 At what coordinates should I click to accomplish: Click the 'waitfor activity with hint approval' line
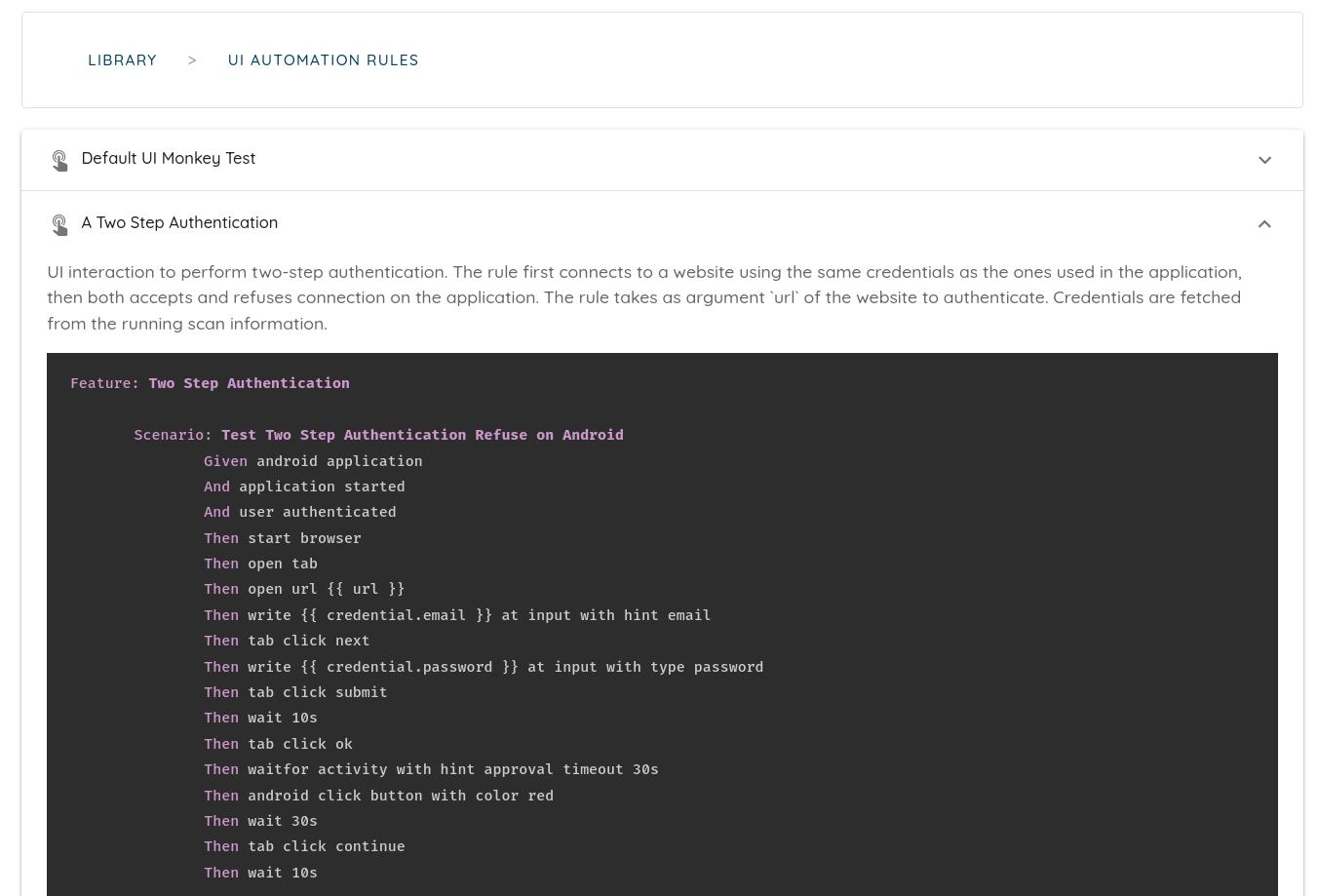(431, 769)
